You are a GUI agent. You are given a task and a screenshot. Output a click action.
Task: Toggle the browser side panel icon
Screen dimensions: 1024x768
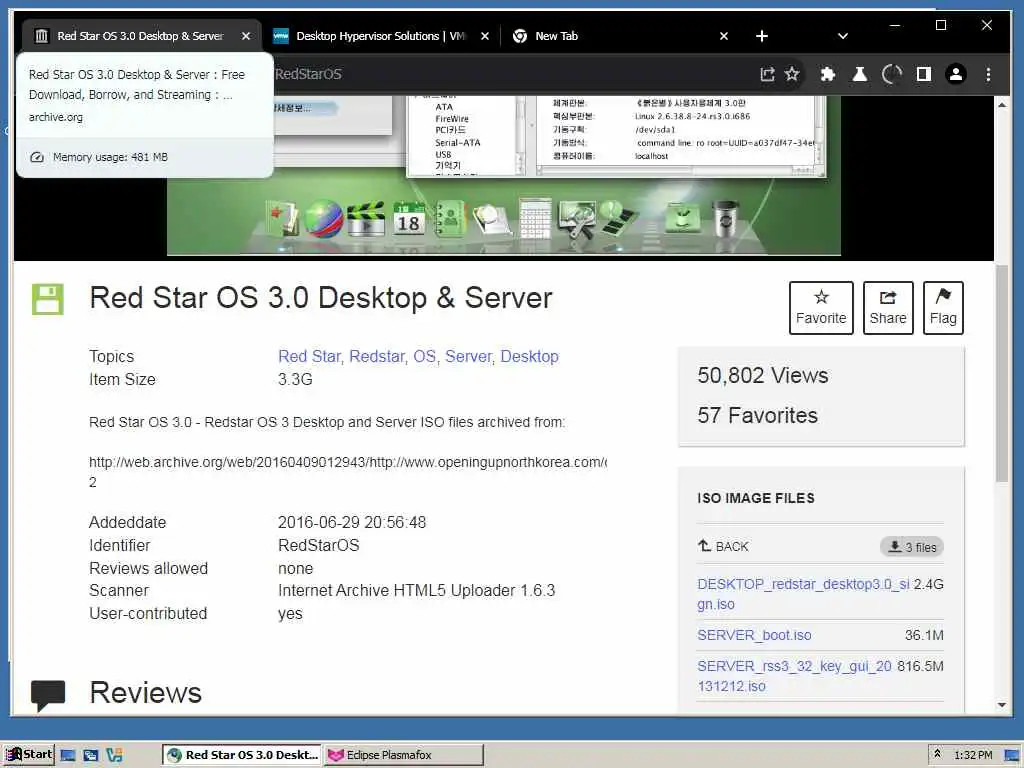pos(923,74)
